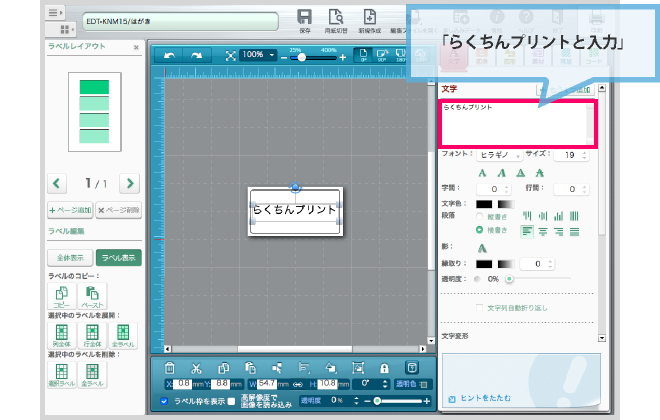Click the multi-select objects icon
Screen dimensions: 660x420
click(277, 368)
